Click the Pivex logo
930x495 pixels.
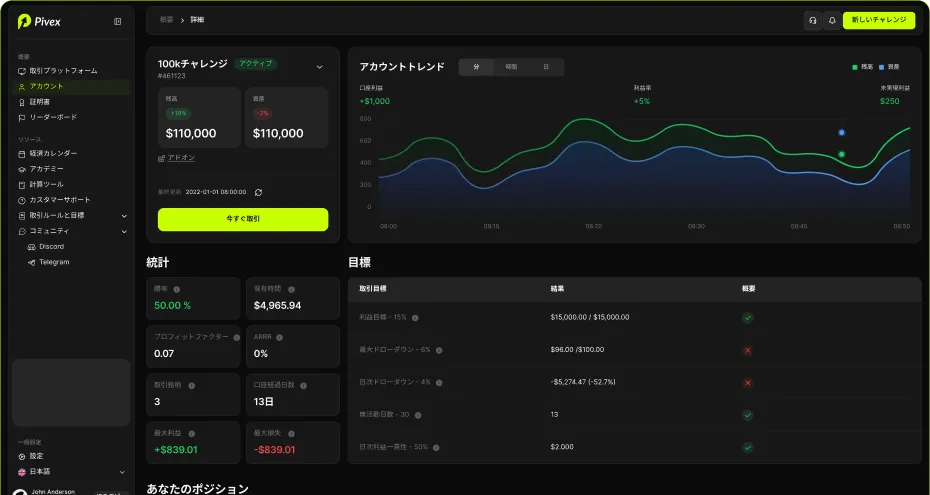tap(39, 22)
